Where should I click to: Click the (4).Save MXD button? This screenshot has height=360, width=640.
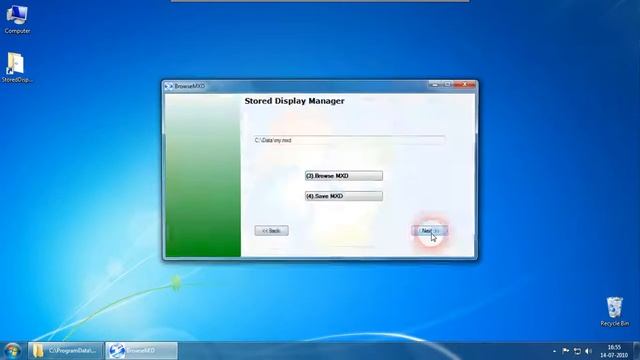click(344, 196)
